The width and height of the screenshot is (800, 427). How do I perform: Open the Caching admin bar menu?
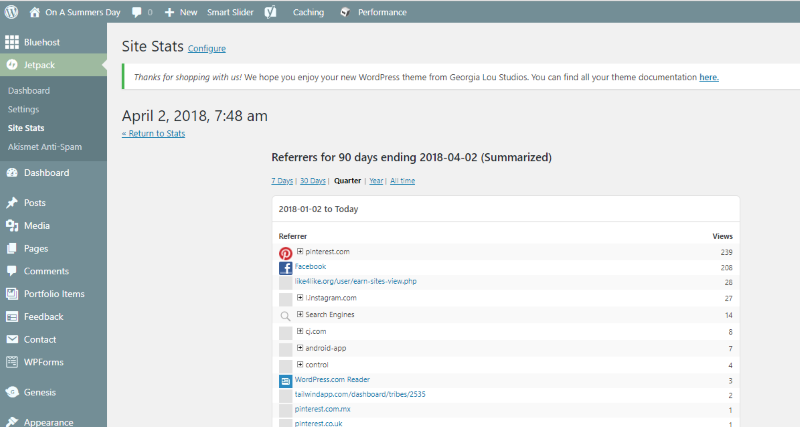click(308, 12)
